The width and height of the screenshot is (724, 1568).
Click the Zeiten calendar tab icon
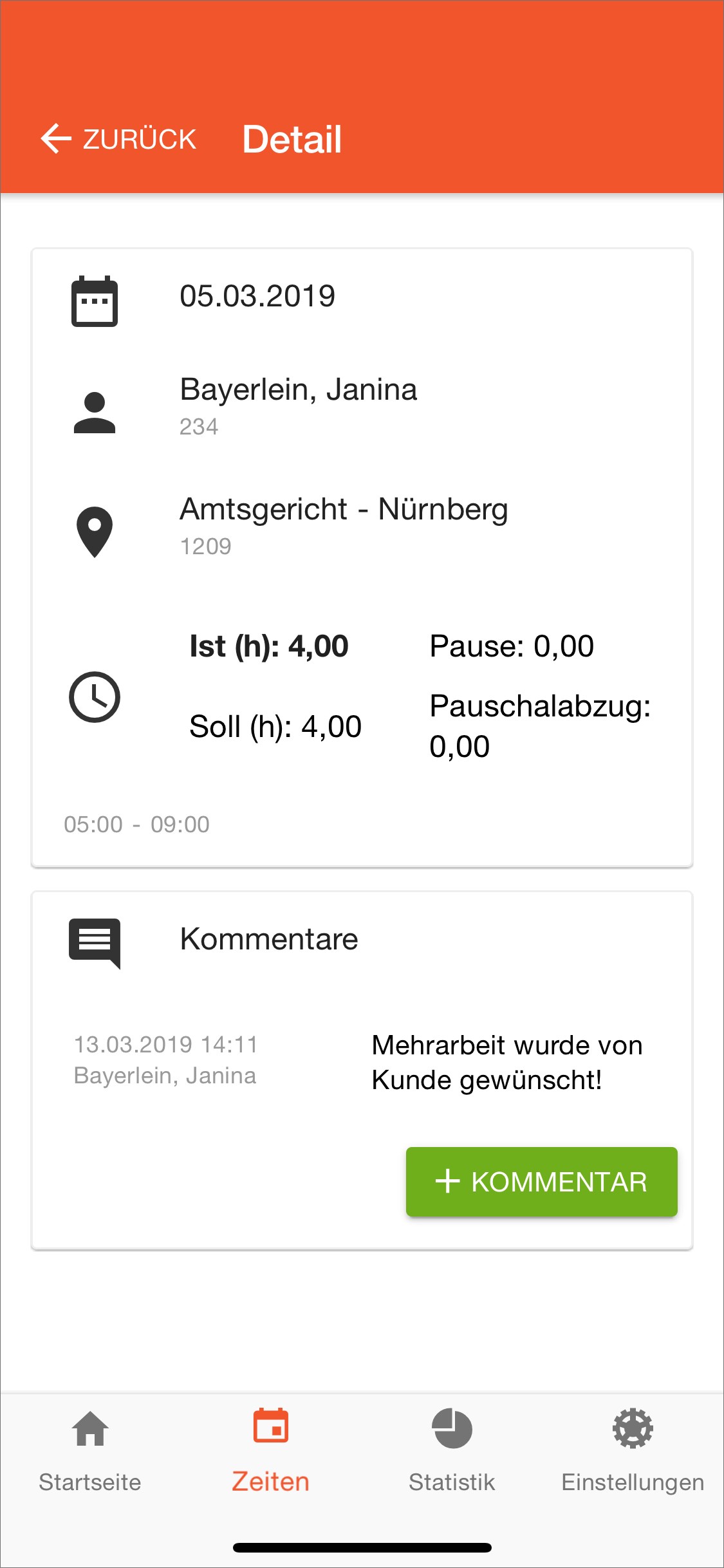(x=271, y=1426)
